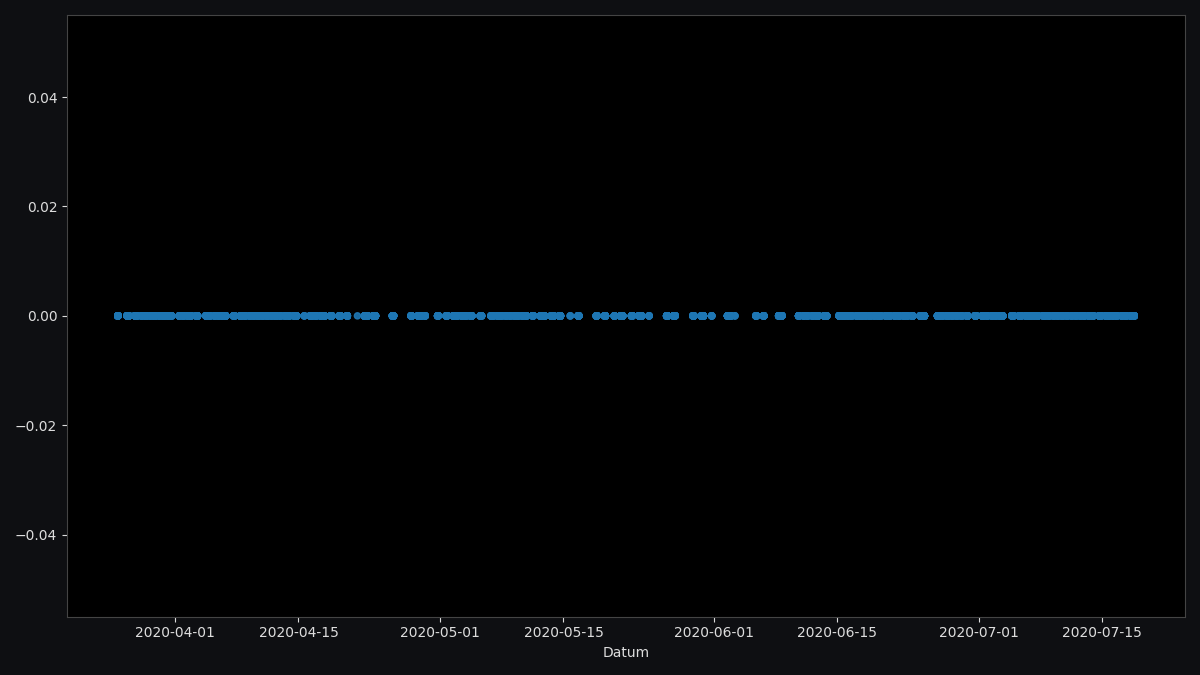Click the Datum x-axis title
The image size is (1200, 675).
coord(626,653)
